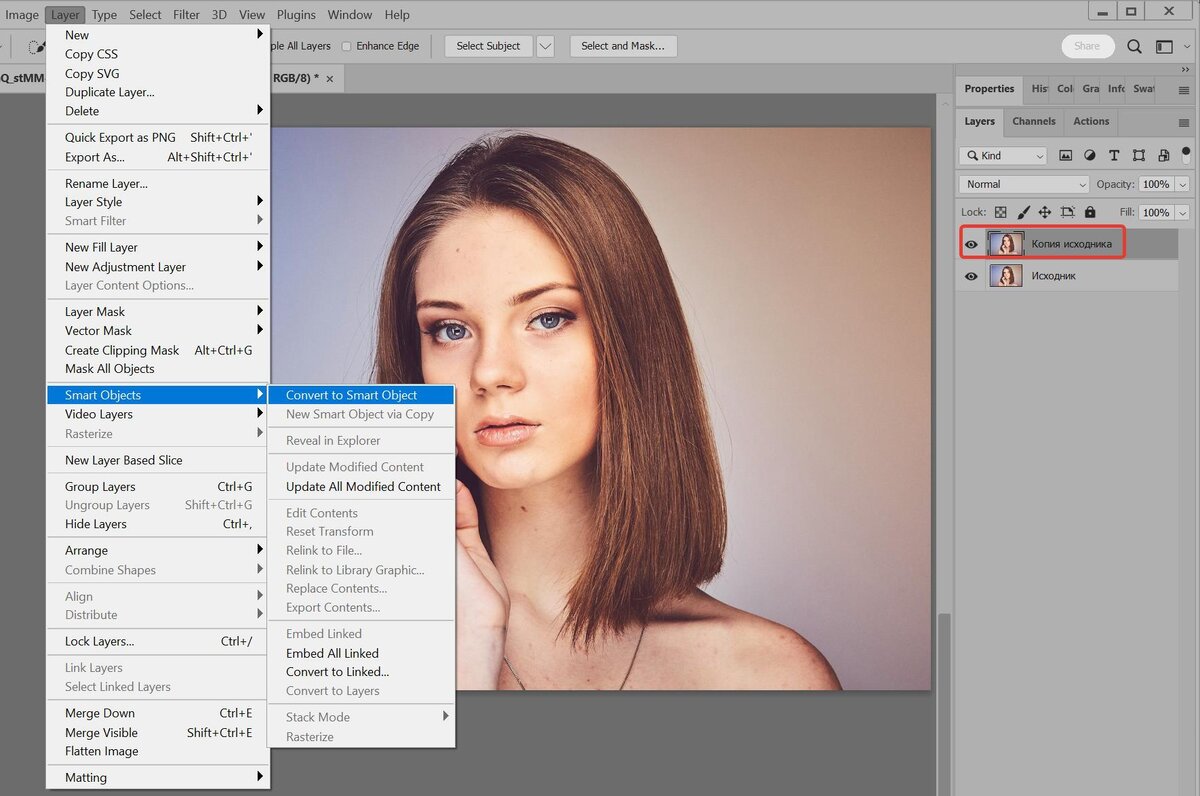Open the search magnifier icon
The width and height of the screenshot is (1200, 796).
[x=1134, y=46]
